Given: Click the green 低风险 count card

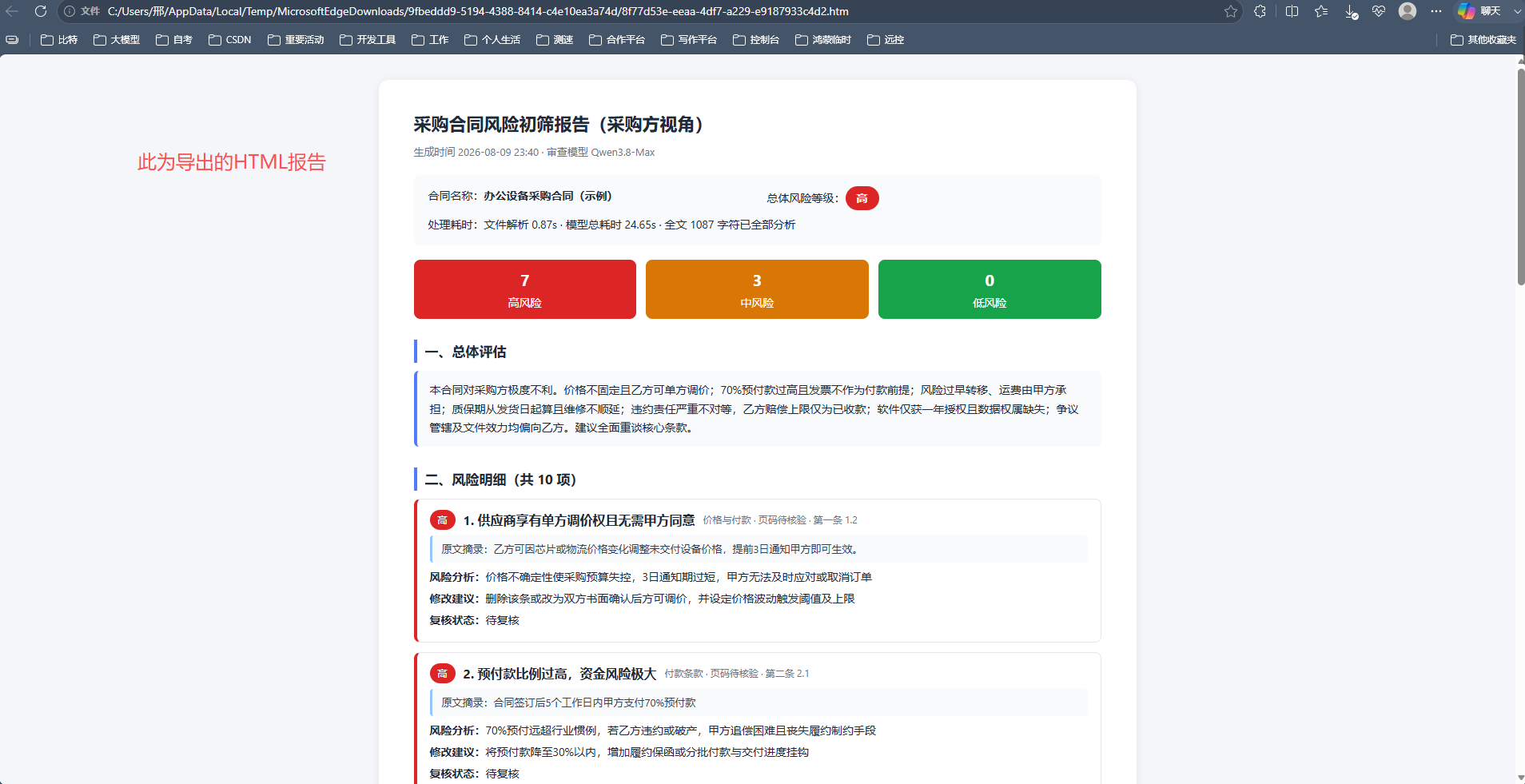Looking at the screenshot, I should 989,289.
